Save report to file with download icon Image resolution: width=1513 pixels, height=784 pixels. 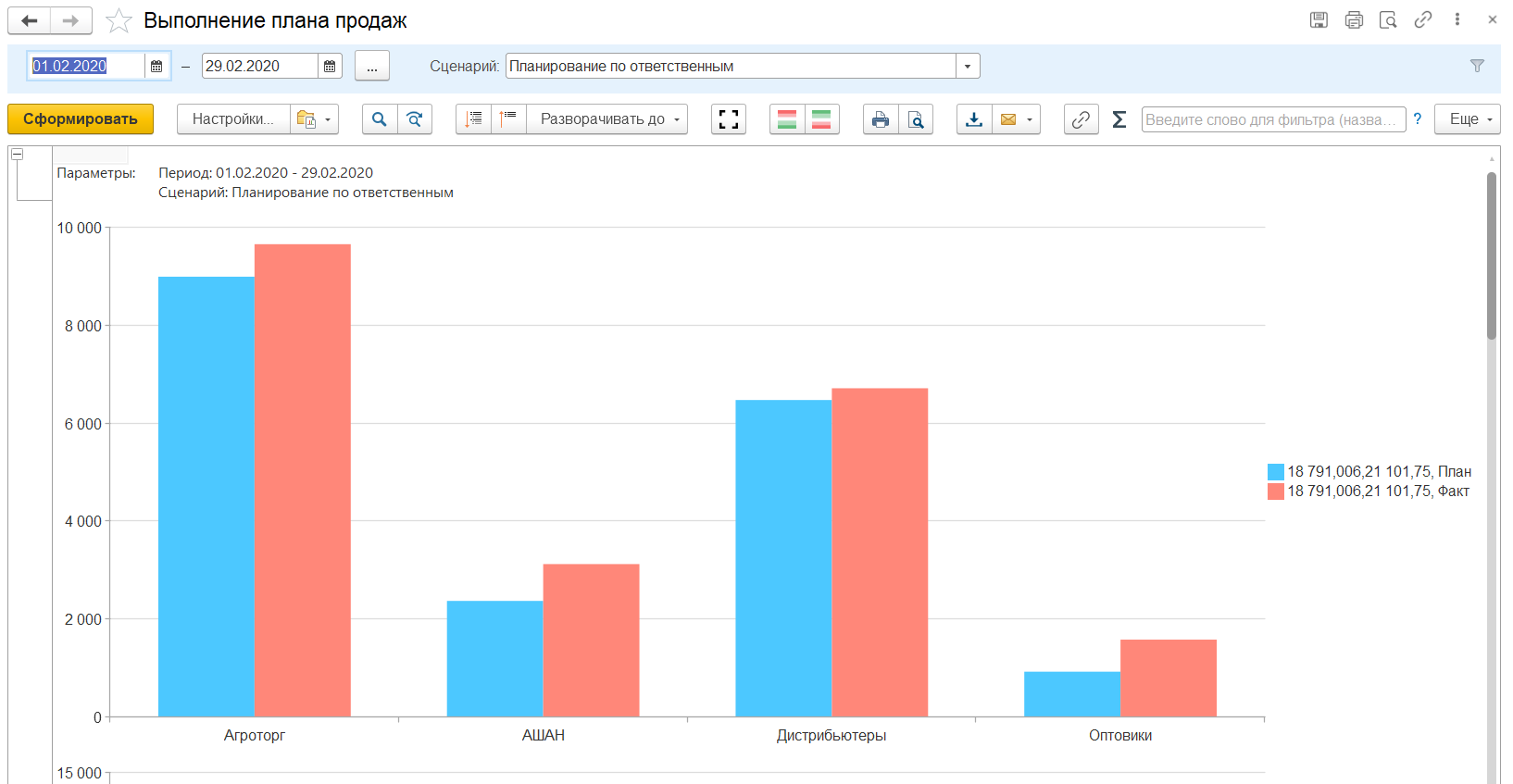tap(974, 119)
